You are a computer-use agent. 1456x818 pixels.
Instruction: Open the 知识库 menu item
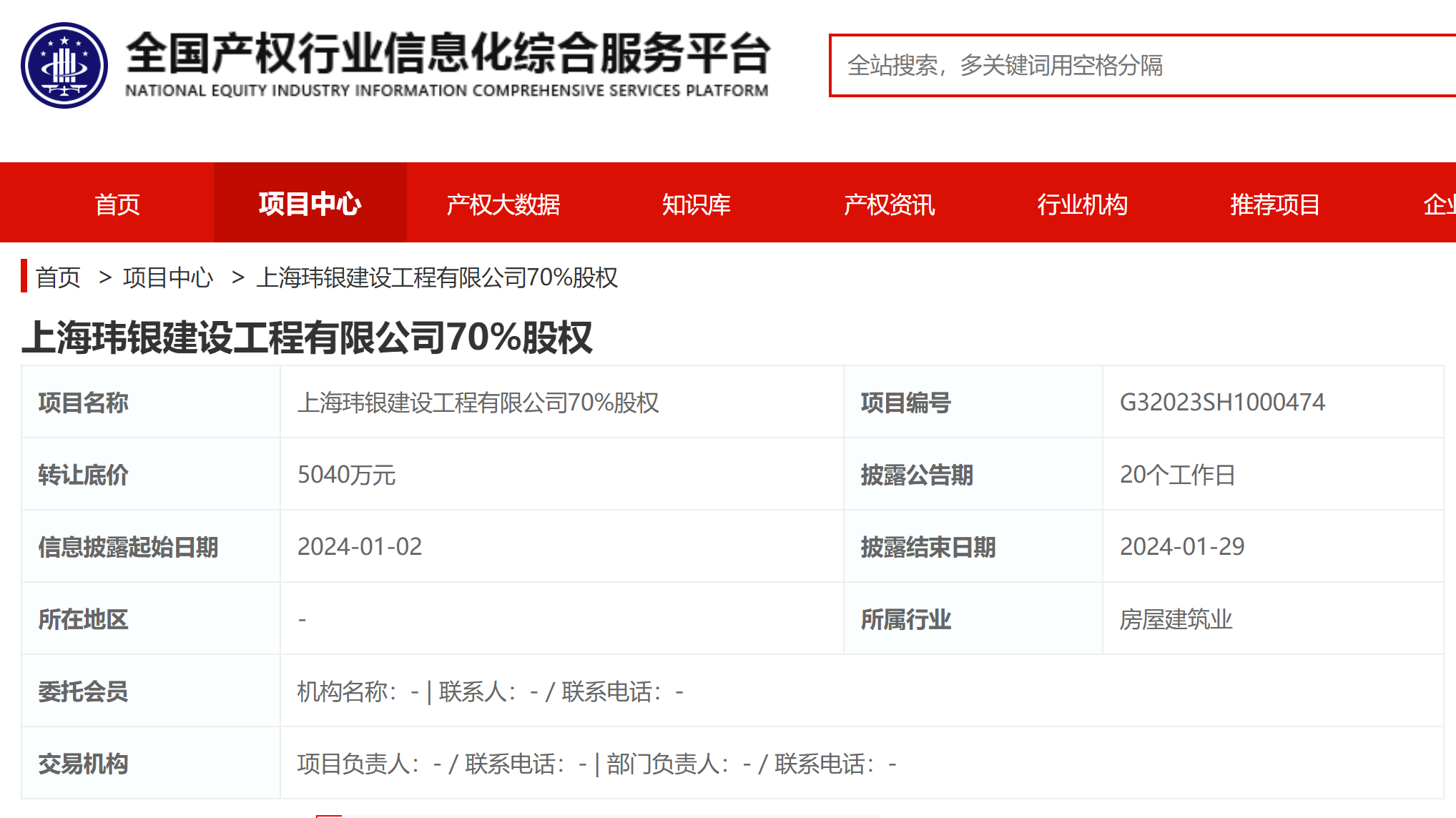(696, 204)
